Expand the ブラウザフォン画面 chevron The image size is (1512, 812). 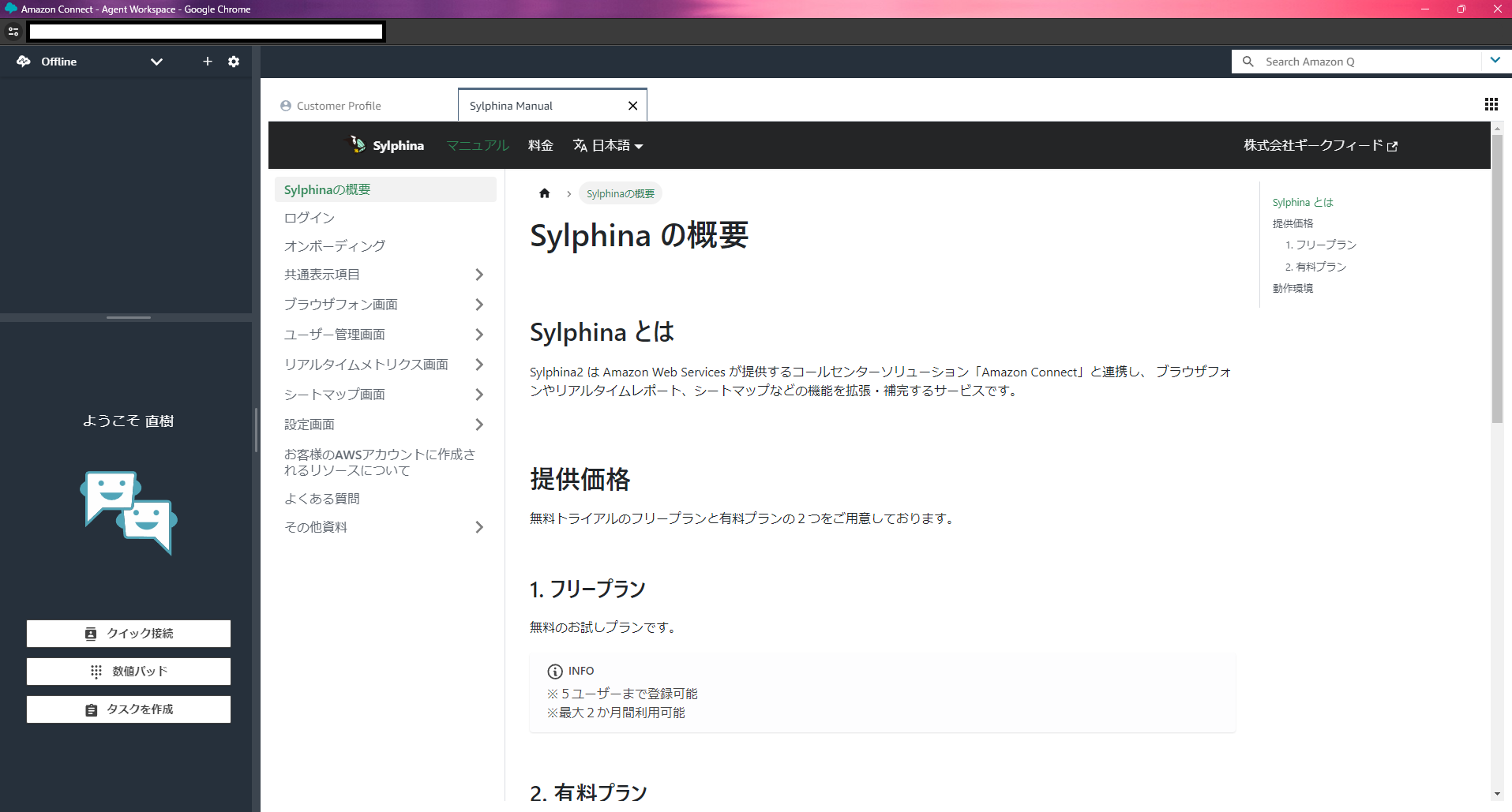tap(479, 305)
